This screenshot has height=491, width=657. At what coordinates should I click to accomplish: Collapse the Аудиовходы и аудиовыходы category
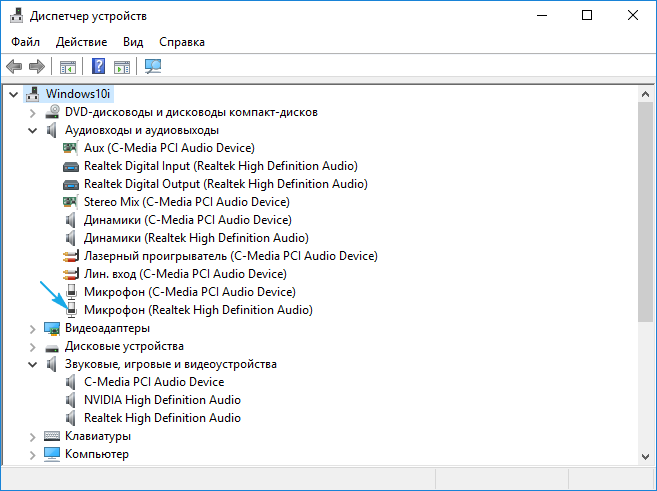[x=33, y=130]
